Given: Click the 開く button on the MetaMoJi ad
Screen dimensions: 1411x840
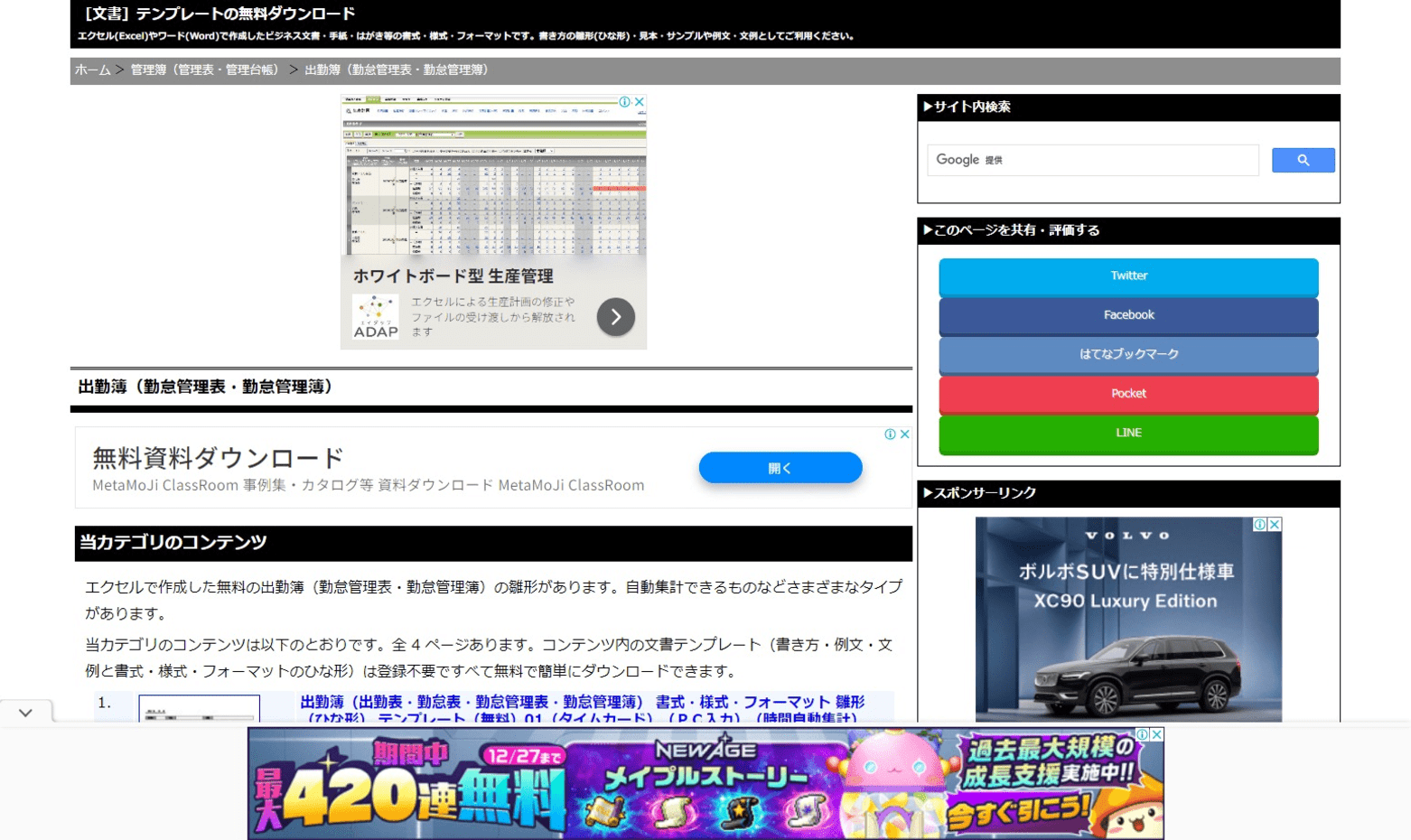Looking at the screenshot, I should [780, 467].
